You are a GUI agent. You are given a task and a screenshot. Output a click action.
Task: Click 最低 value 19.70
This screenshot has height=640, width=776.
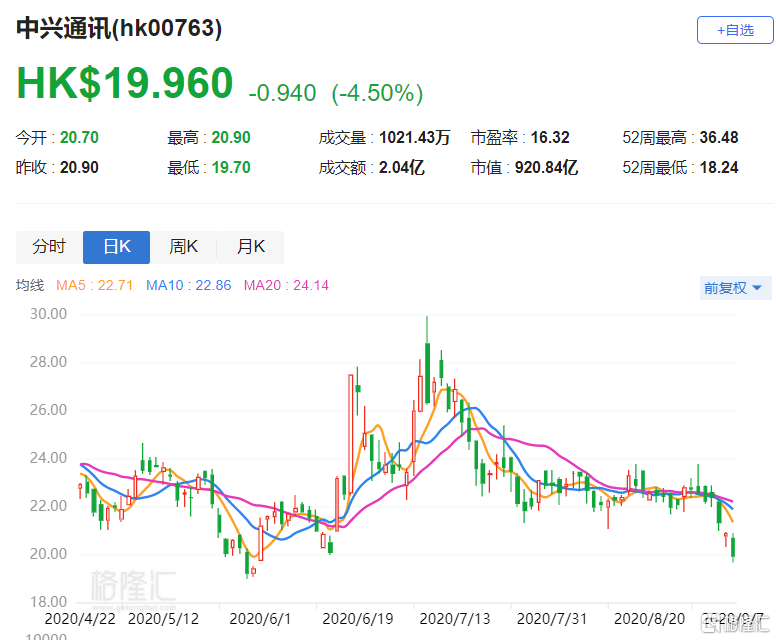231,168
